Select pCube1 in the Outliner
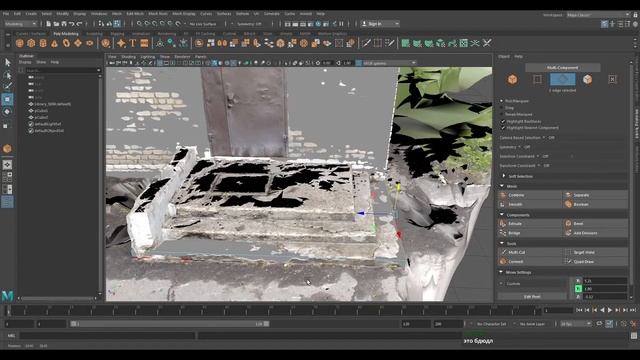The image size is (640, 360). 41,111
